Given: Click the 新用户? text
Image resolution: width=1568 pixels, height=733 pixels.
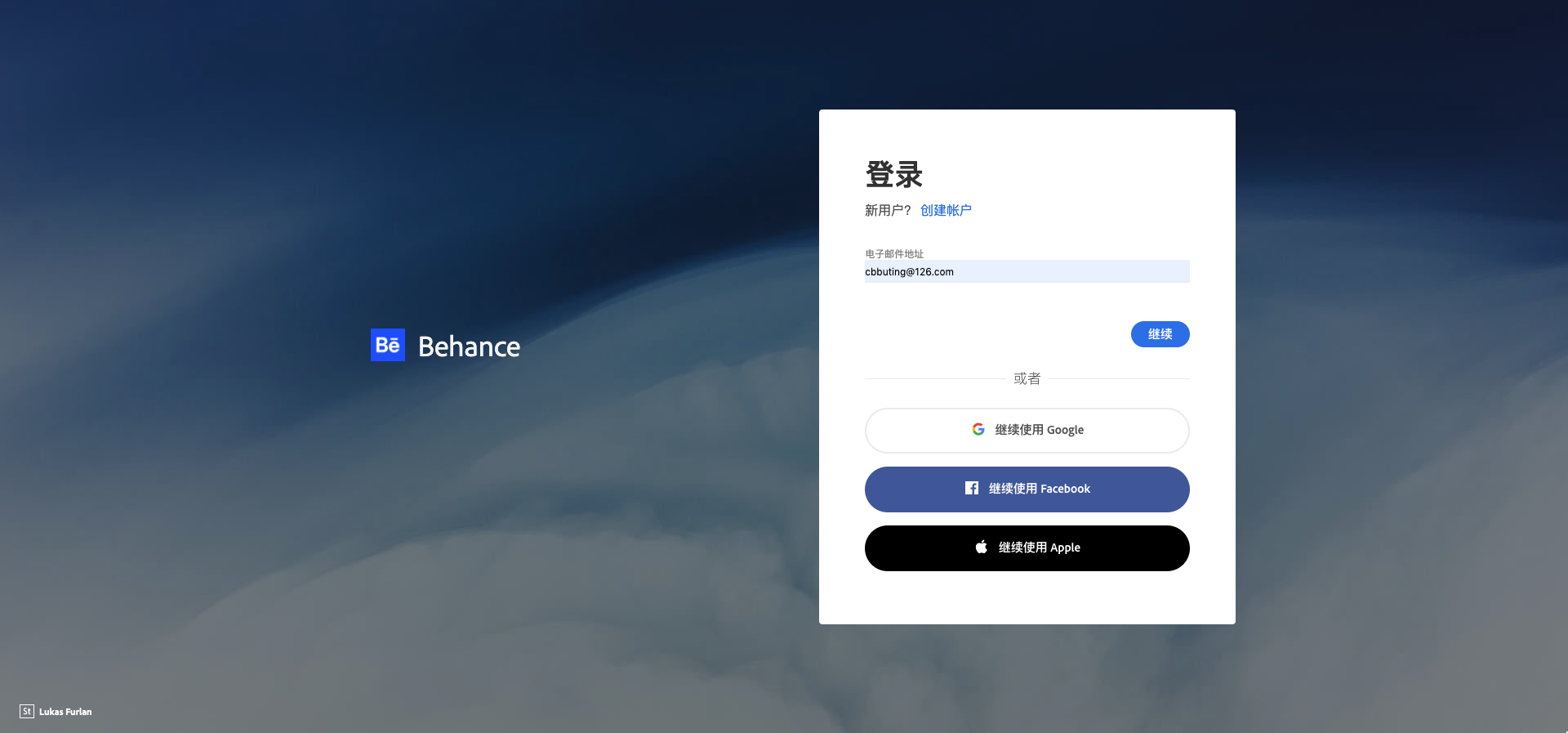Looking at the screenshot, I should (x=888, y=210).
